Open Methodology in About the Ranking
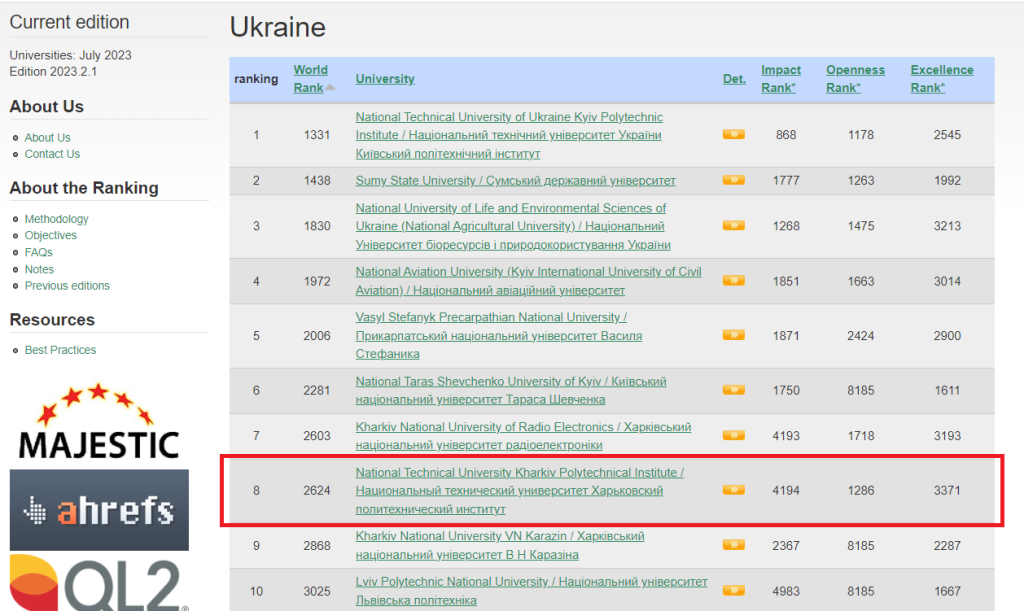This screenshot has width=1024, height=611. click(x=56, y=219)
